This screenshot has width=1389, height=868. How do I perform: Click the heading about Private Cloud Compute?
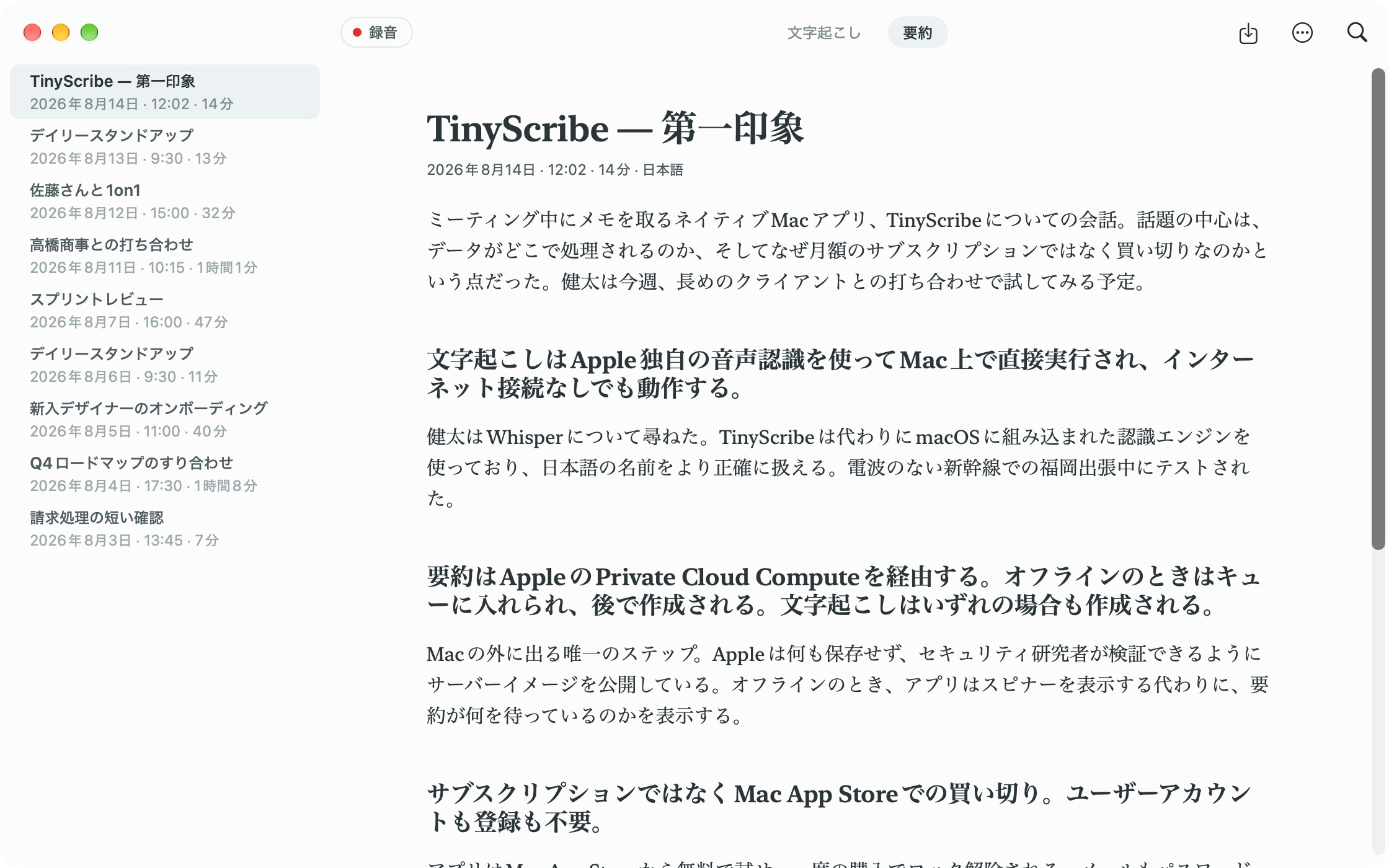pos(843,591)
